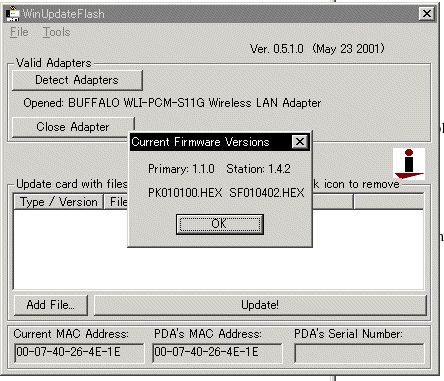Click the WinUpdateFlash title bar icon
The image size is (444, 381).
13,13
